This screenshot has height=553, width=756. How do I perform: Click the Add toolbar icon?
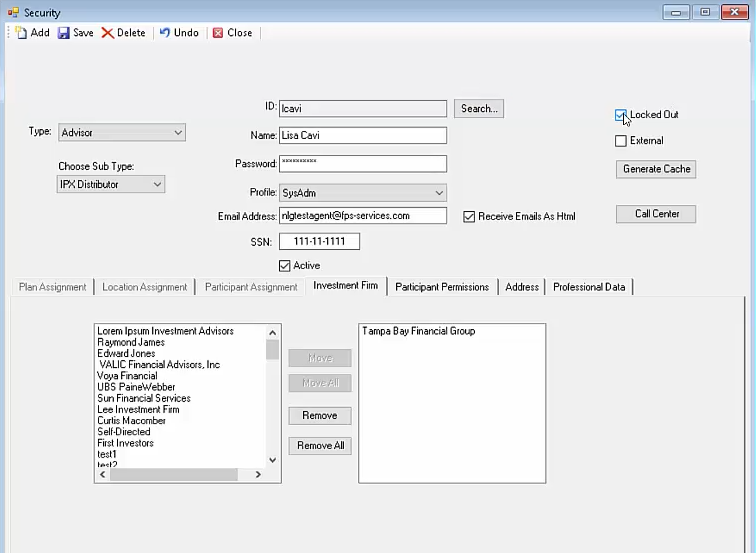pyautogui.click(x=21, y=33)
